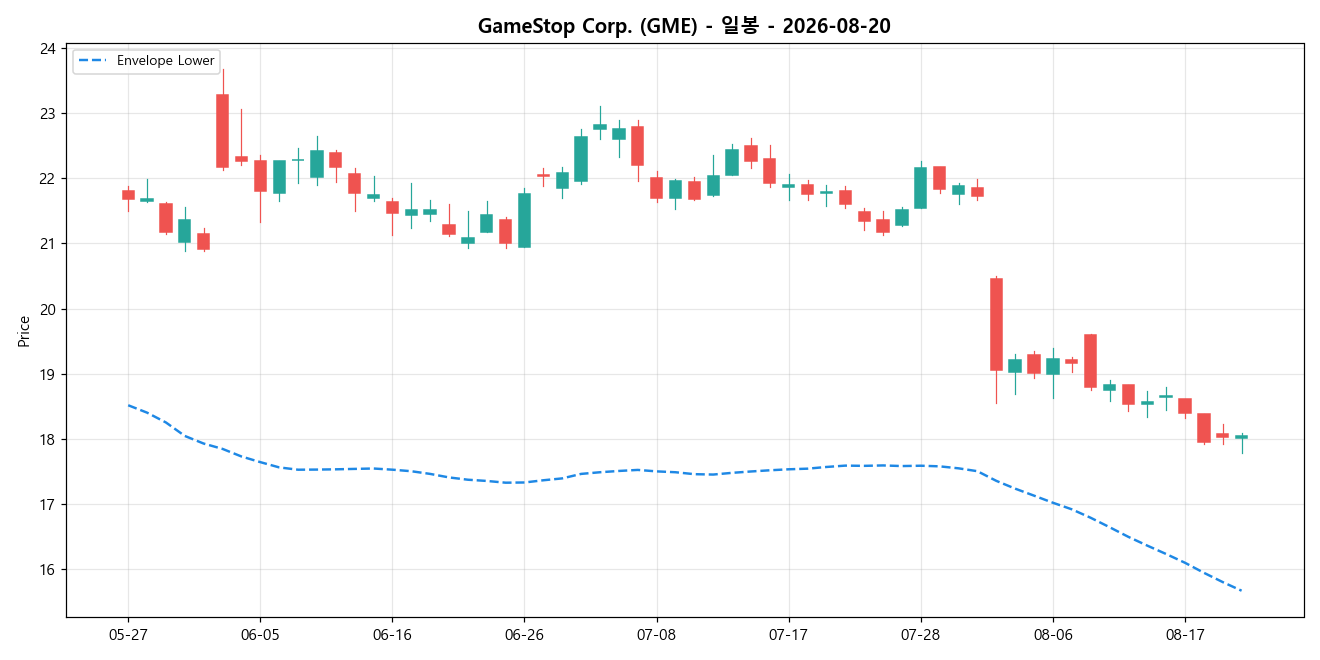The image size is (1320, 660).
Task: Click the 07-08 date tick label
Action: pos(656,634)
